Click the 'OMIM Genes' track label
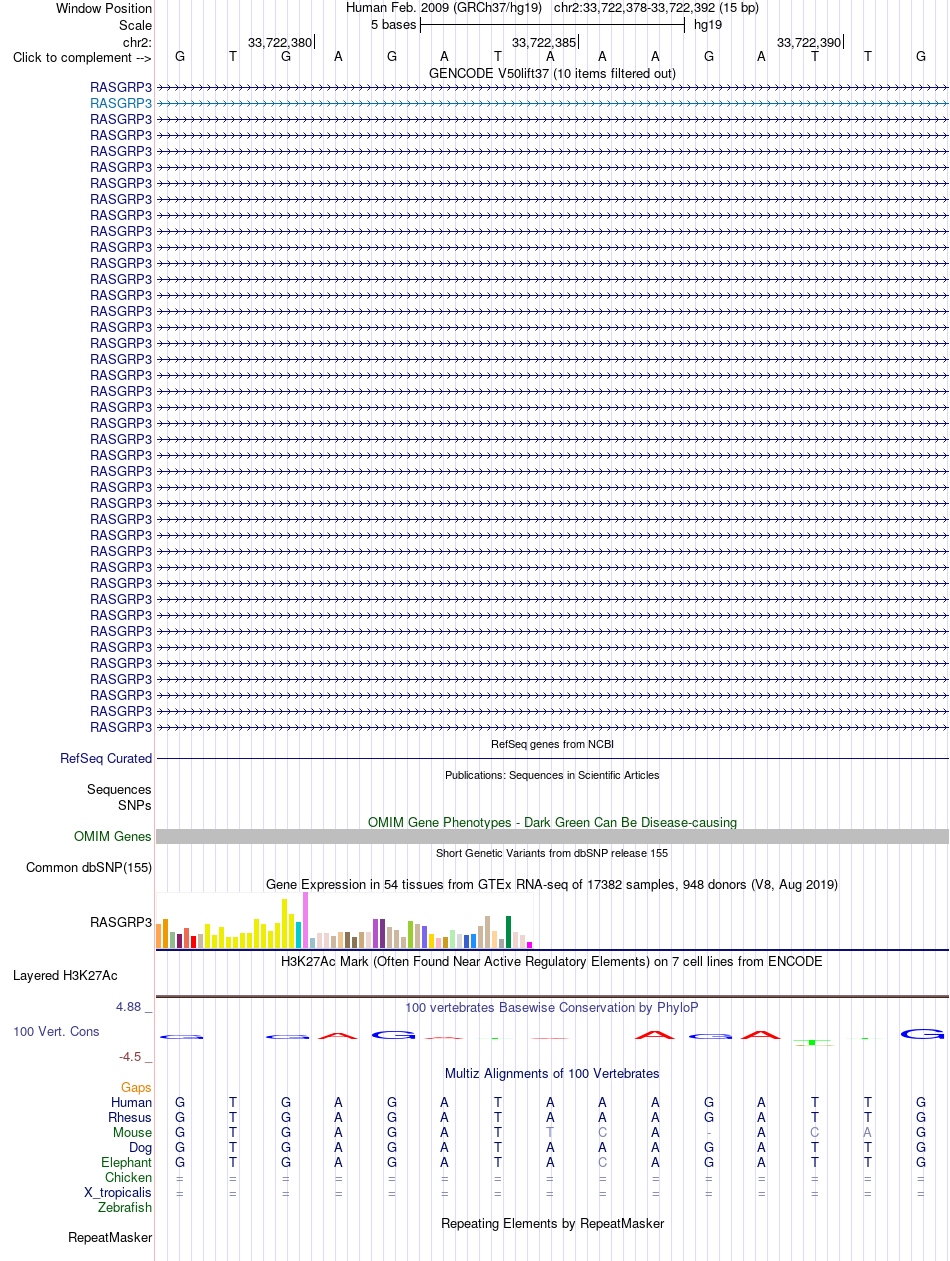 113,836
